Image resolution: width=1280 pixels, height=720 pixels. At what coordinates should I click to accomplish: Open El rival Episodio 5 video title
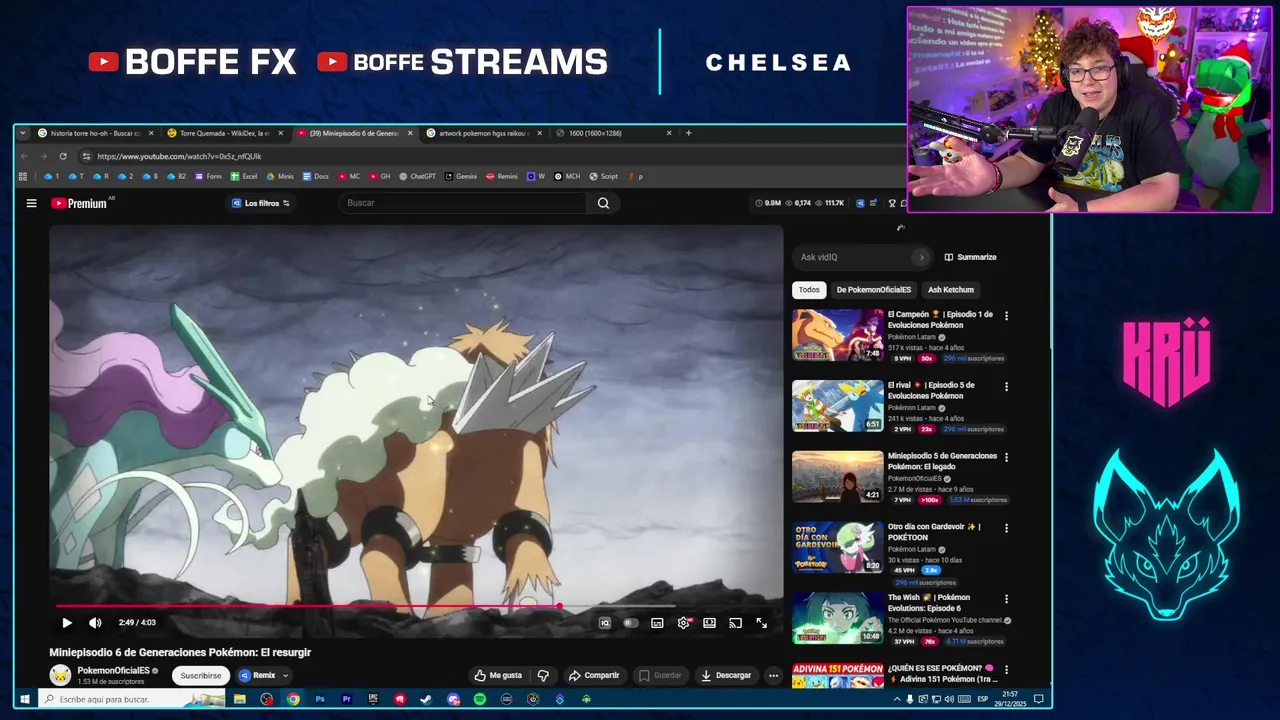931,390
